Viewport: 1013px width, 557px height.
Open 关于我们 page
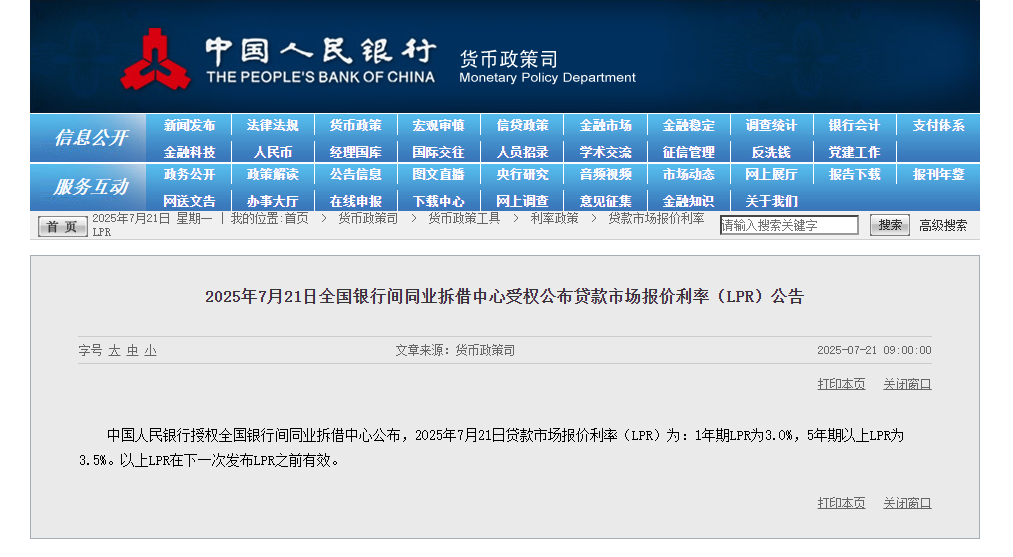coord(771,202)
